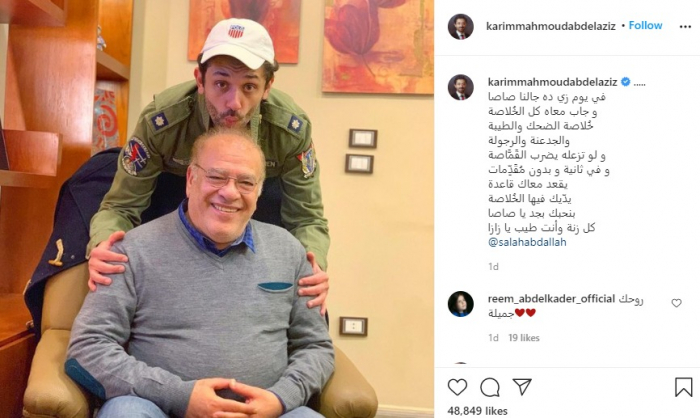700x418 pixels.
Task: Open karimmahmoudabdelaziz username in header
Action: coord(551,26)
